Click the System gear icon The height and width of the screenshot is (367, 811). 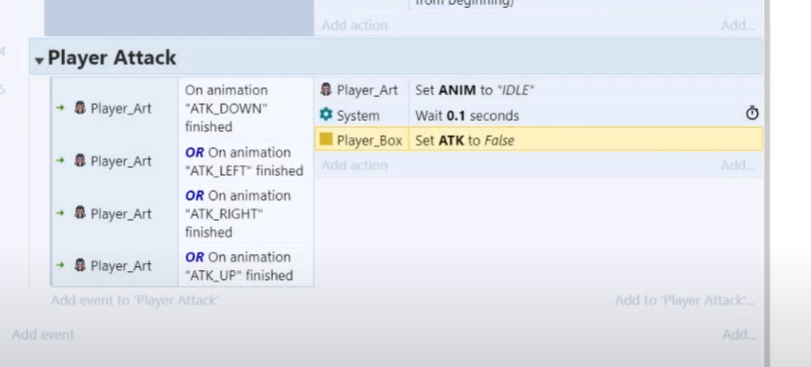(326, 114)
